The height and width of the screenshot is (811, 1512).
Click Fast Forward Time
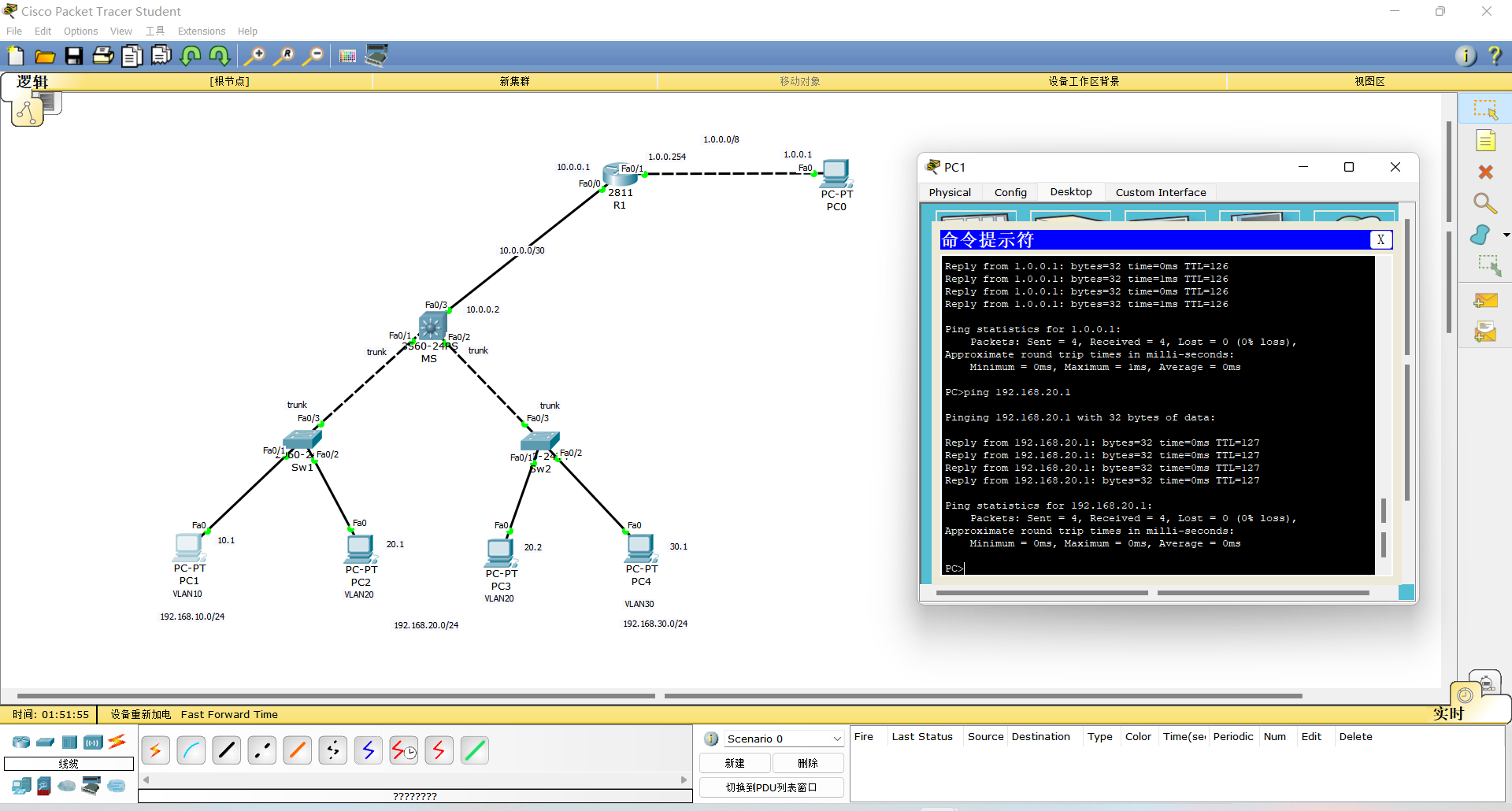click(x=229, y=715)
